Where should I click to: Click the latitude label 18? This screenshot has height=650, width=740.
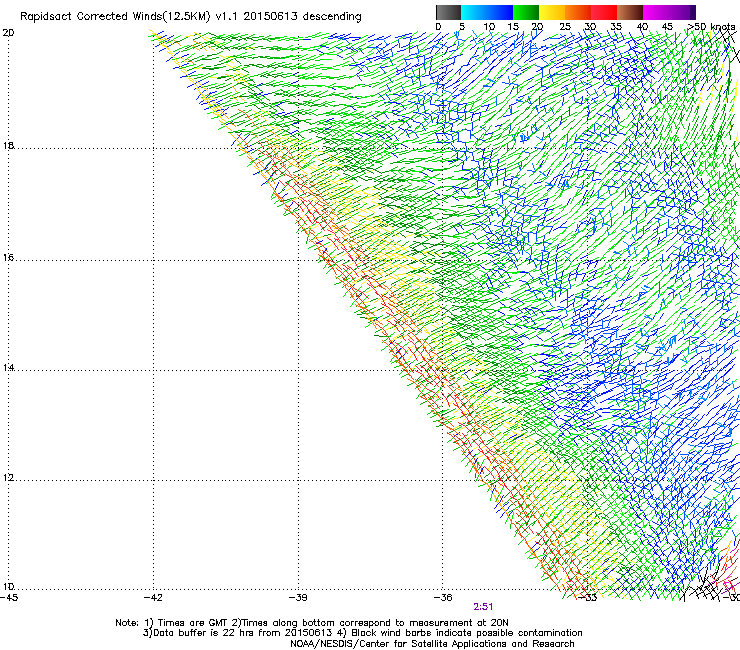coord(8,145)
